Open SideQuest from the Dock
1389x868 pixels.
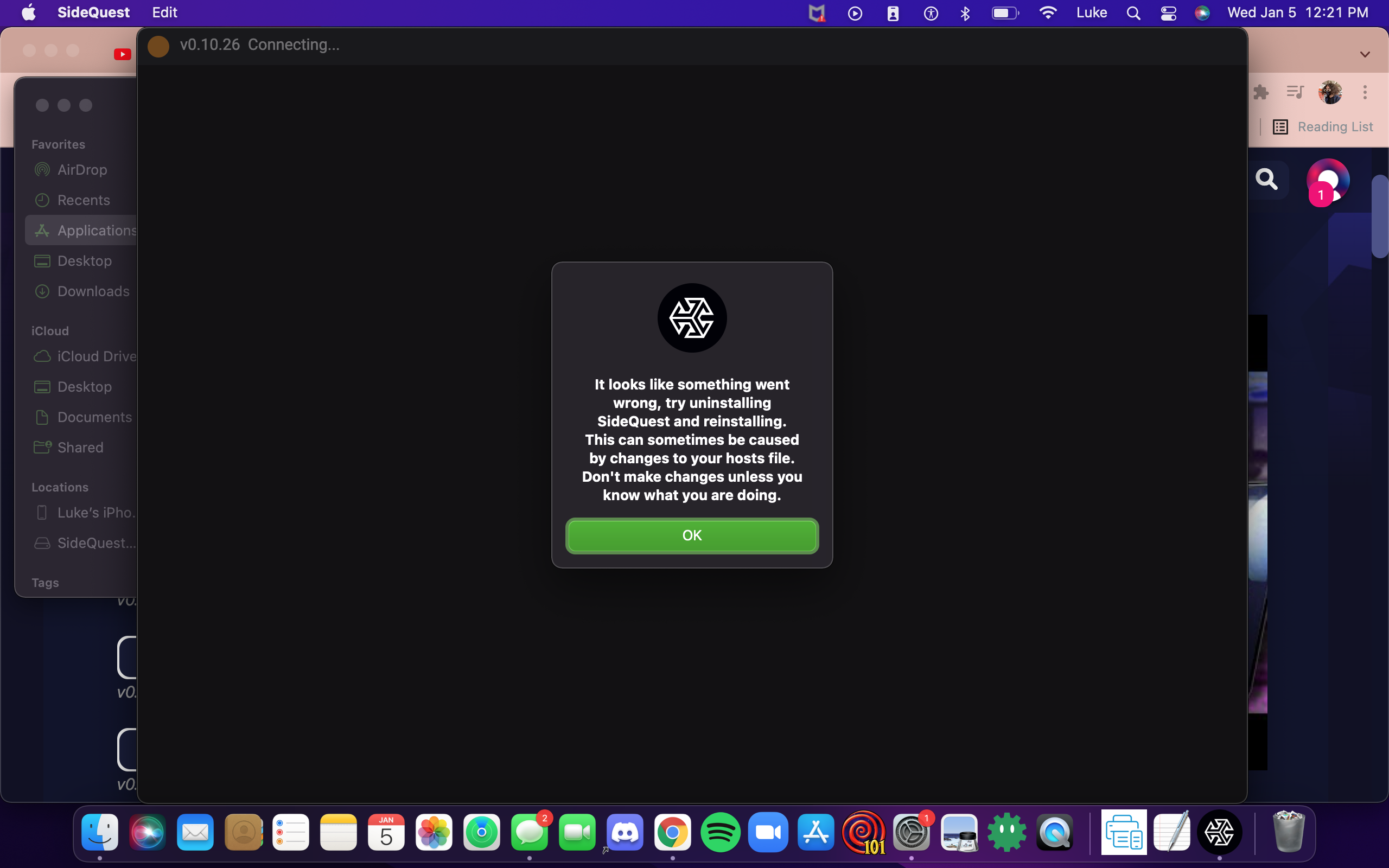point(1220,832)
